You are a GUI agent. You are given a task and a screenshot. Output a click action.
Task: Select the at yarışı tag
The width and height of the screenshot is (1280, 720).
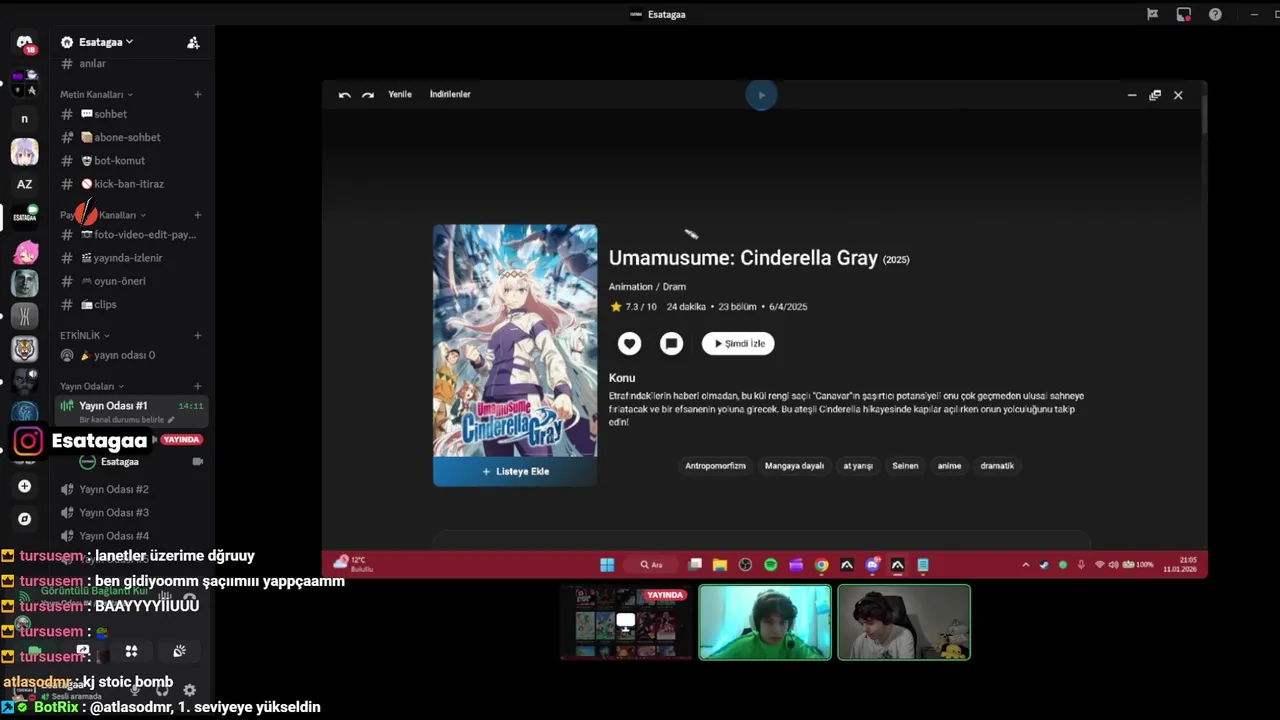pos(858,466)
